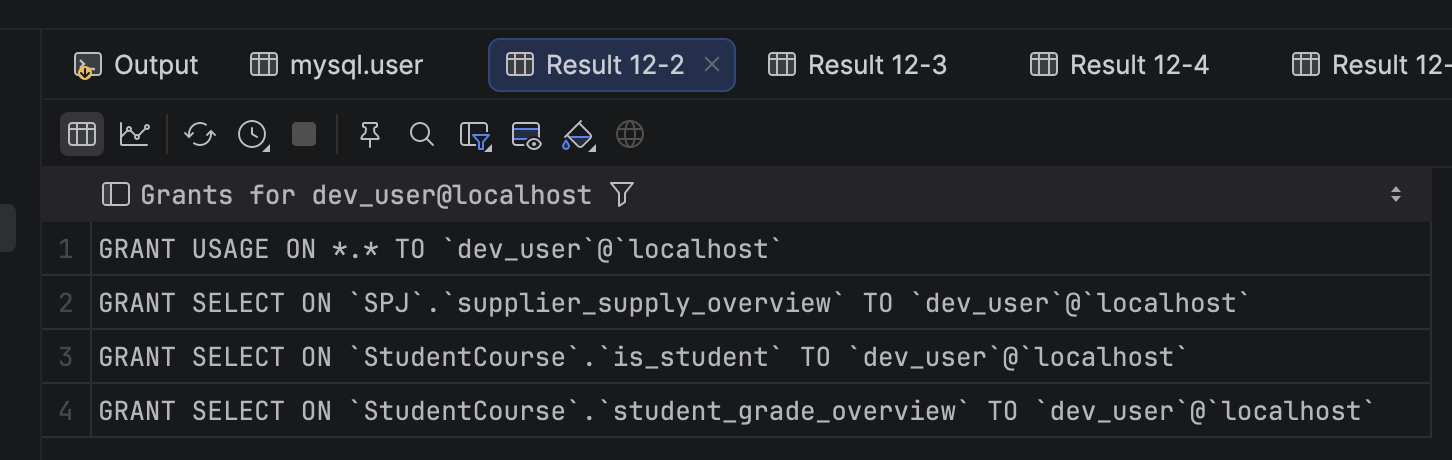Toggle column sort order arrows

(1396, 194)
